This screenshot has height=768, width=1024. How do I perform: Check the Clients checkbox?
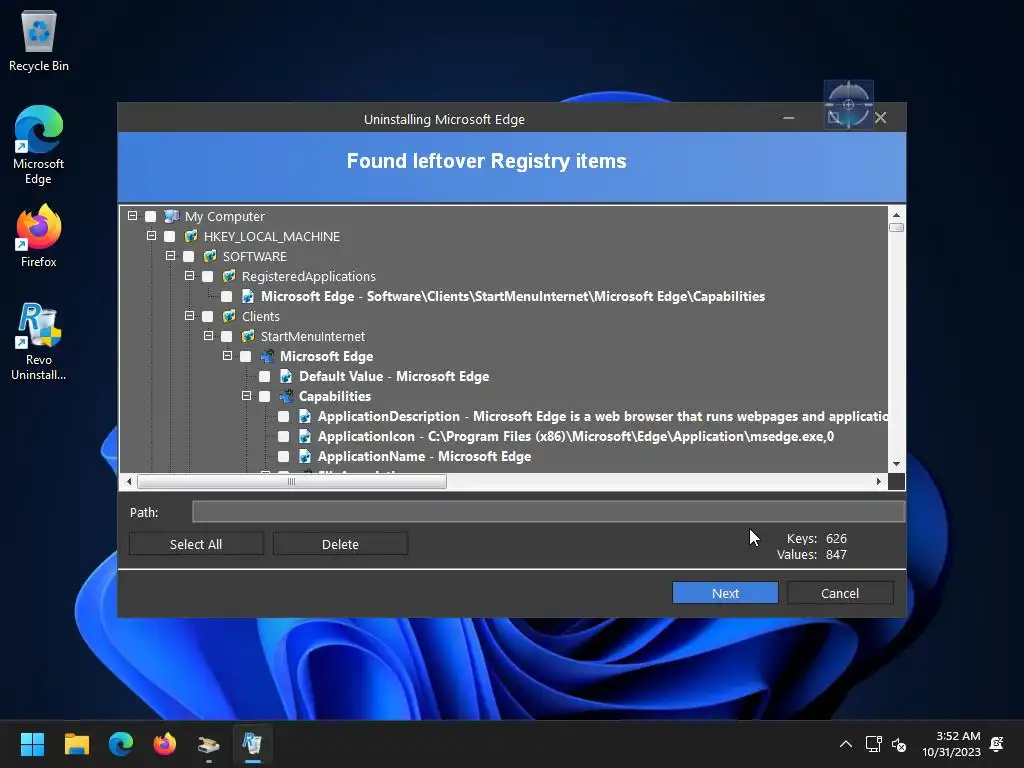pos(208,316)
